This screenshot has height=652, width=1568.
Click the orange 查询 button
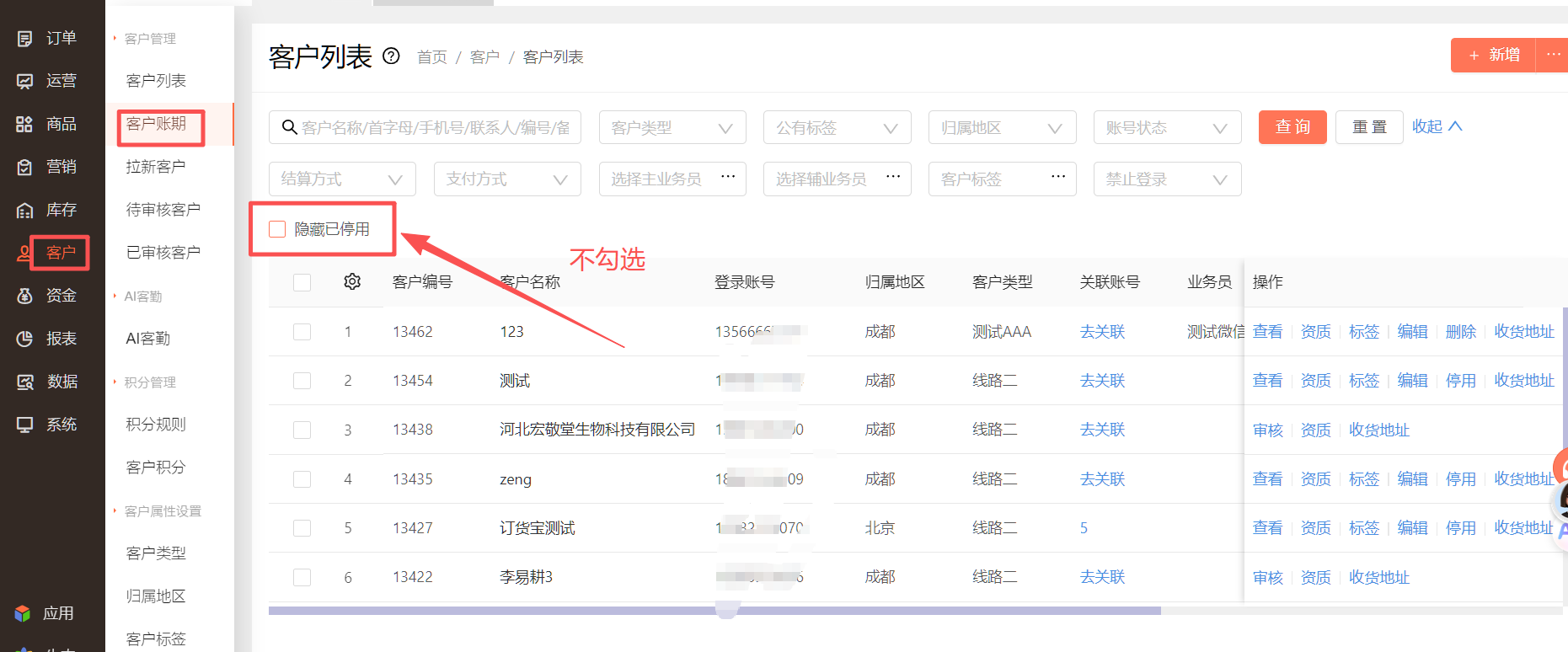(1292, 127)
